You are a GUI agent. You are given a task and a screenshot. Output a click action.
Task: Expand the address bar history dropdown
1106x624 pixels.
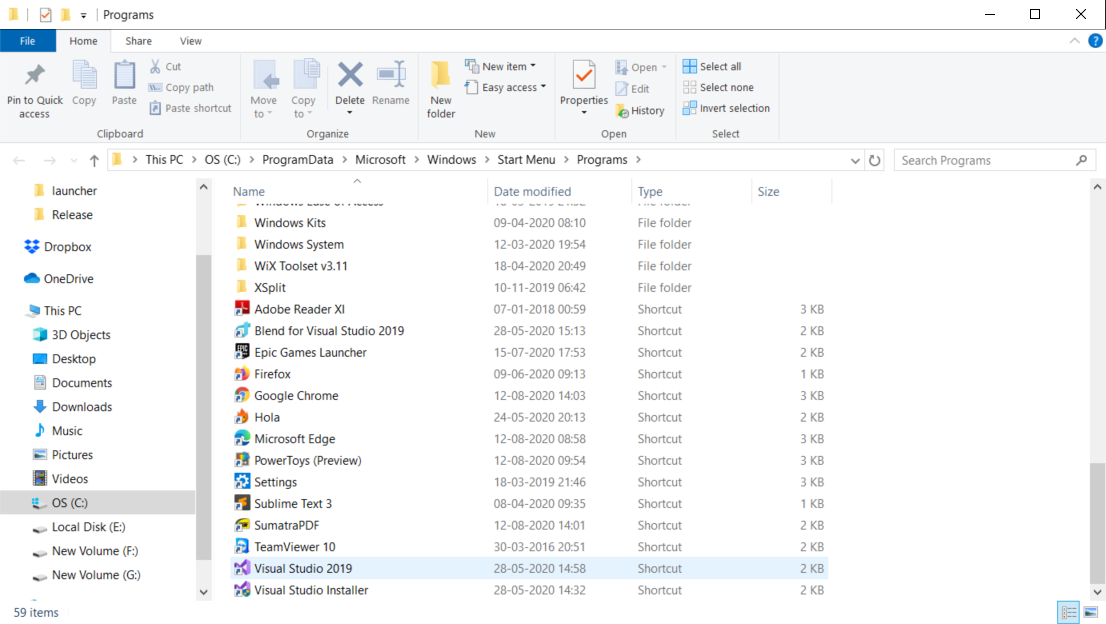click(x=855, y=161)
